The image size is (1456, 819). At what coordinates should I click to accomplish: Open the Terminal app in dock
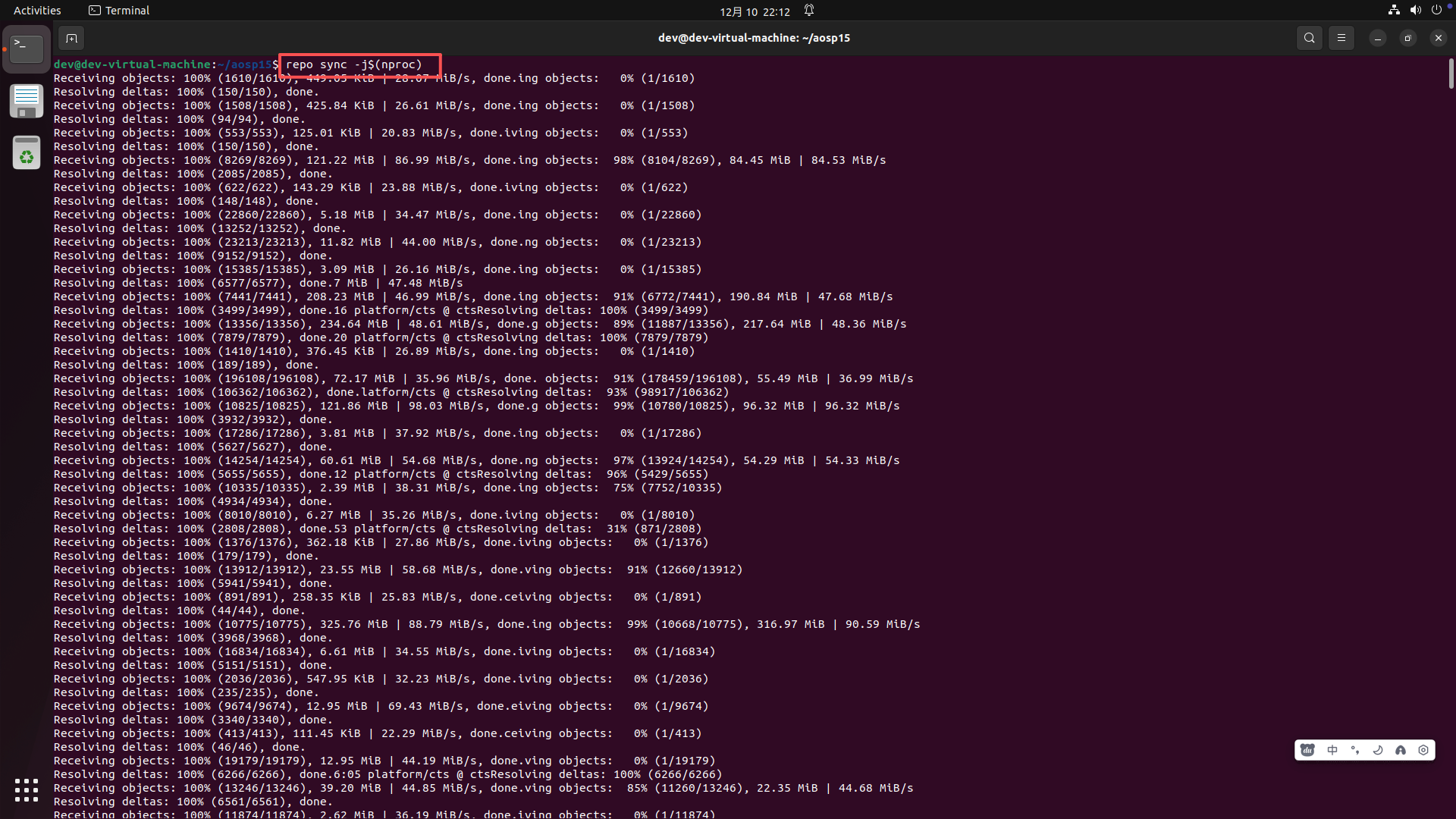pyautogui.click(x=27, y=49)
